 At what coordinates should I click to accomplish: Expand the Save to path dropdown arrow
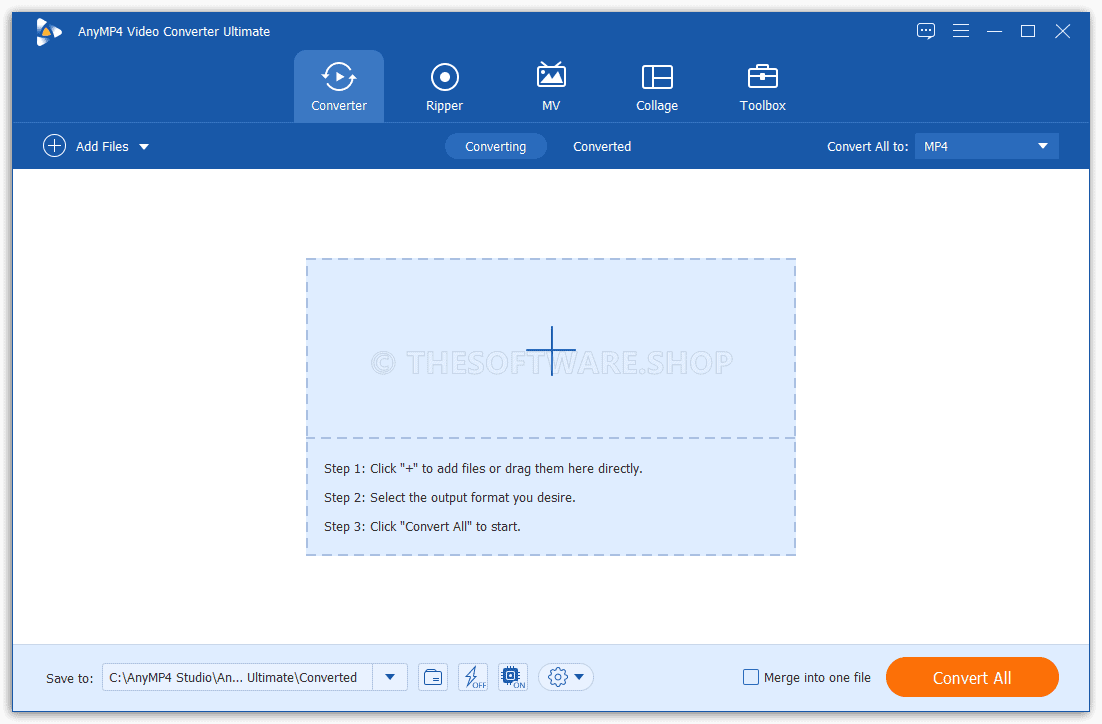[x=390, y=678]
